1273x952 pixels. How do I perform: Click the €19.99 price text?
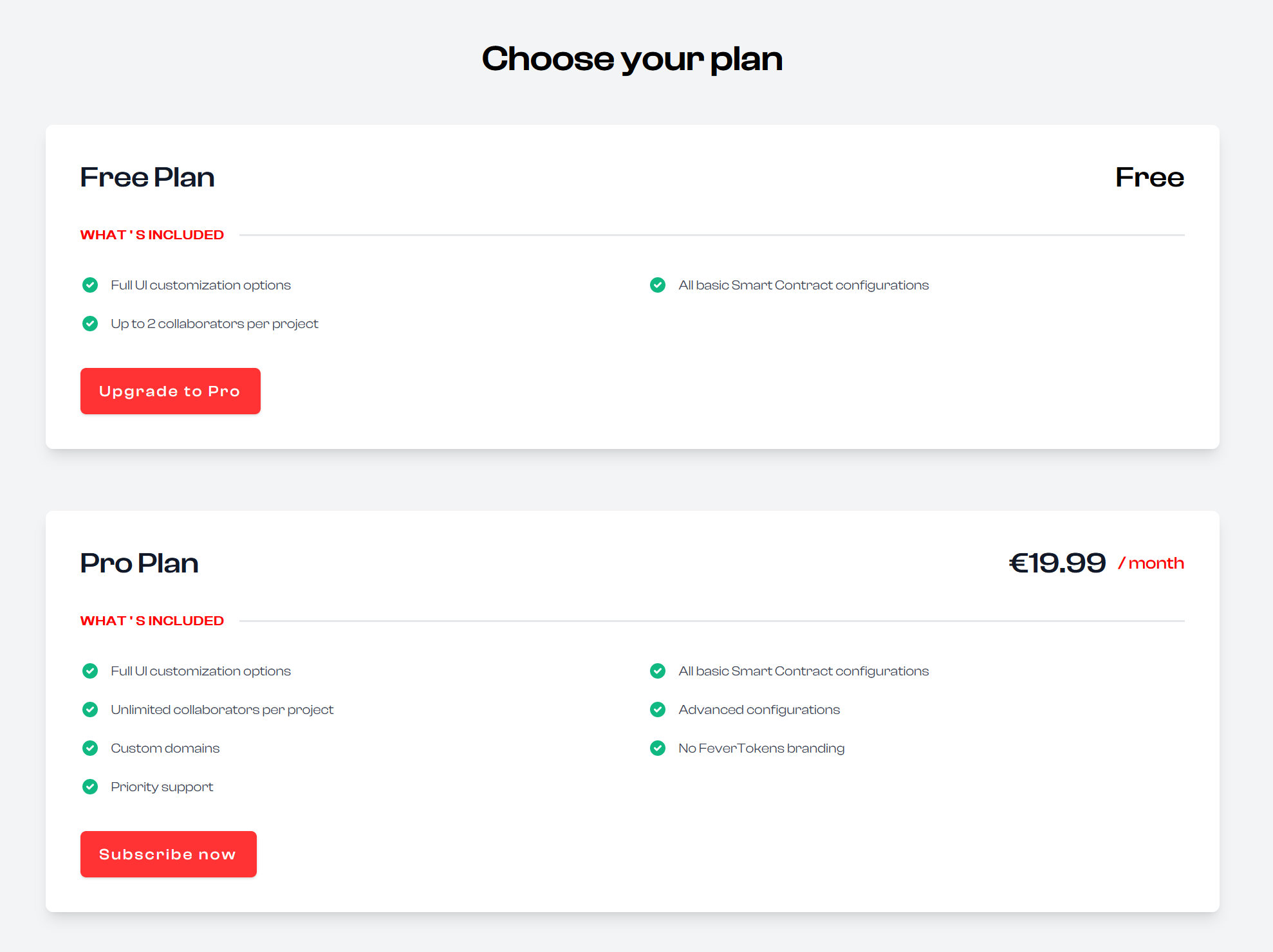click(x=1057, y=563)
